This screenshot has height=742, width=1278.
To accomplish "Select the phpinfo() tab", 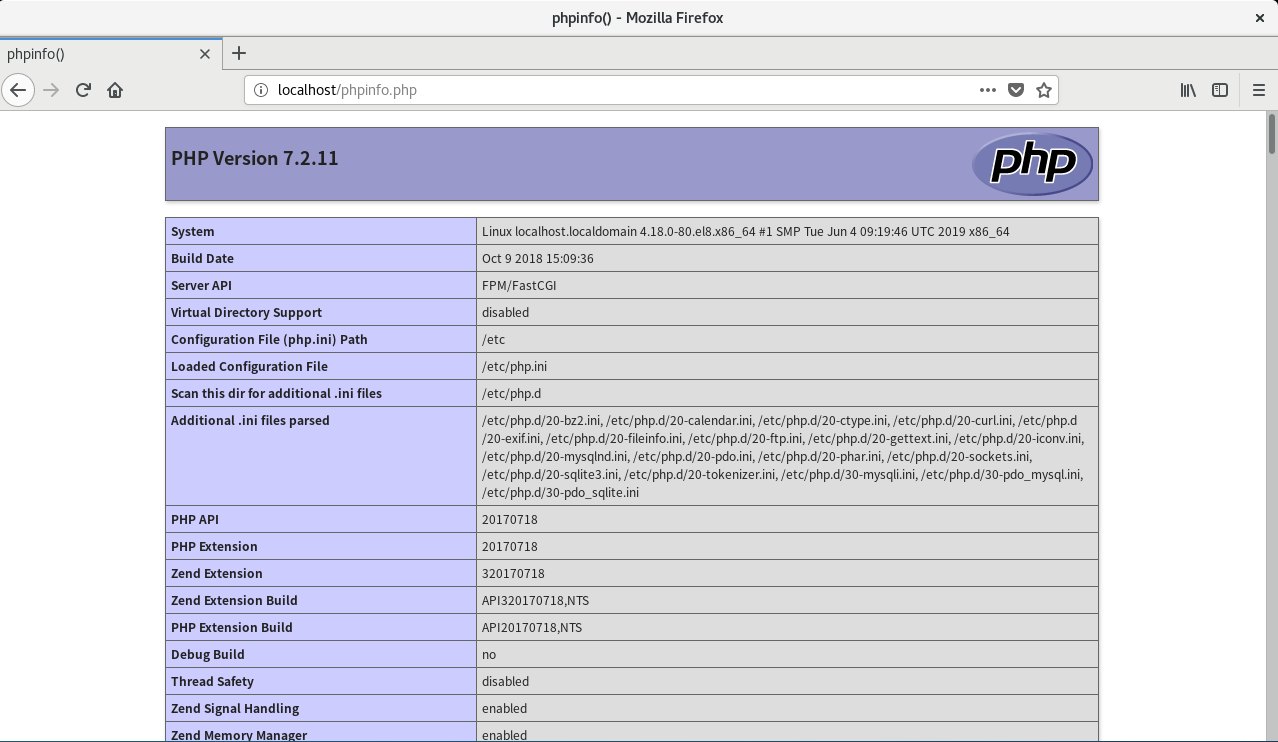I will [x=111, y=54].
